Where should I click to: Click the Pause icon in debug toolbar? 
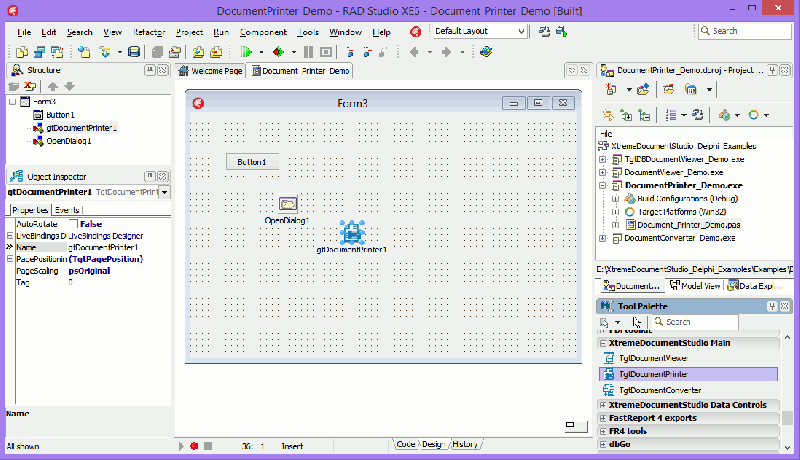(x=309, y=52)
